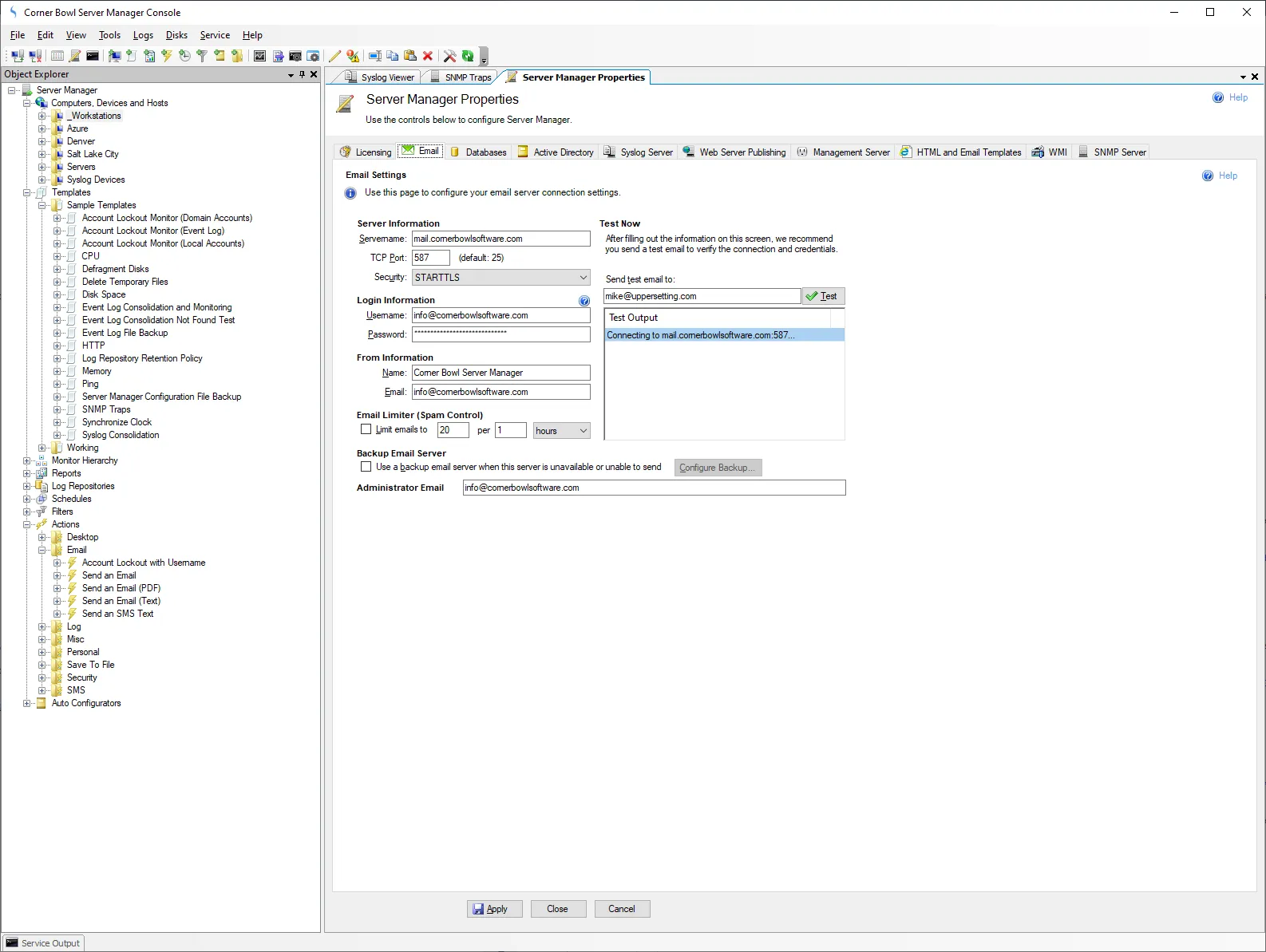
Task: Open the Tools menu
Action: tap(109, 35)
